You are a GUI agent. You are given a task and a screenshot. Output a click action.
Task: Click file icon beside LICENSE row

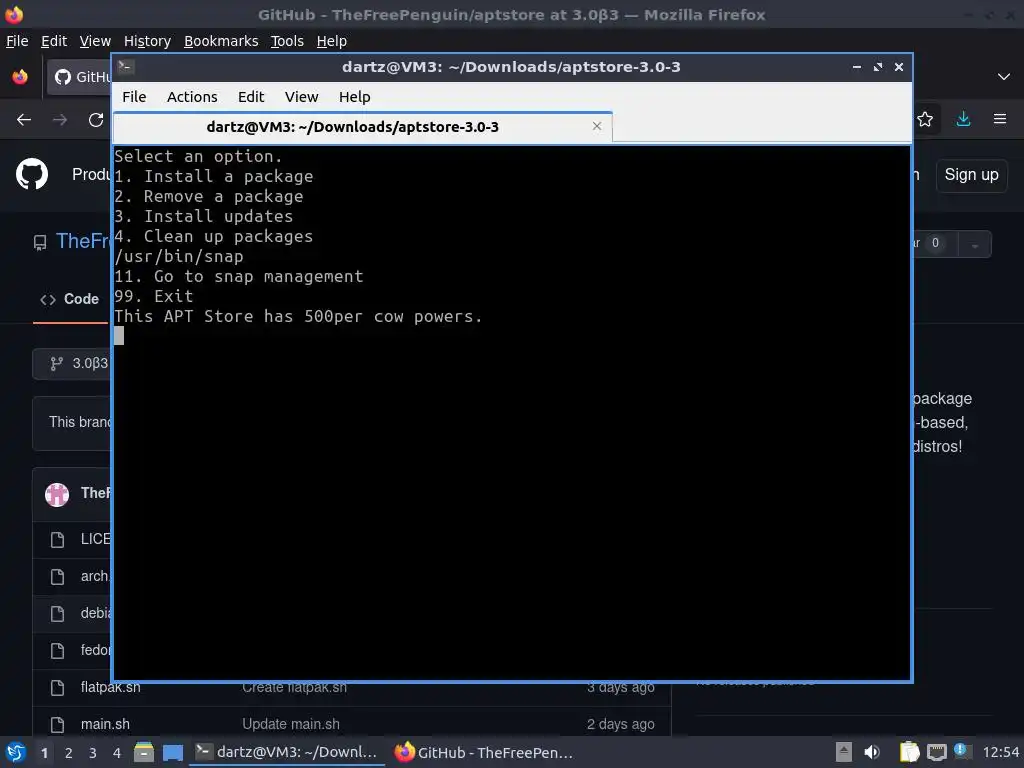click(x=57, y=539)
